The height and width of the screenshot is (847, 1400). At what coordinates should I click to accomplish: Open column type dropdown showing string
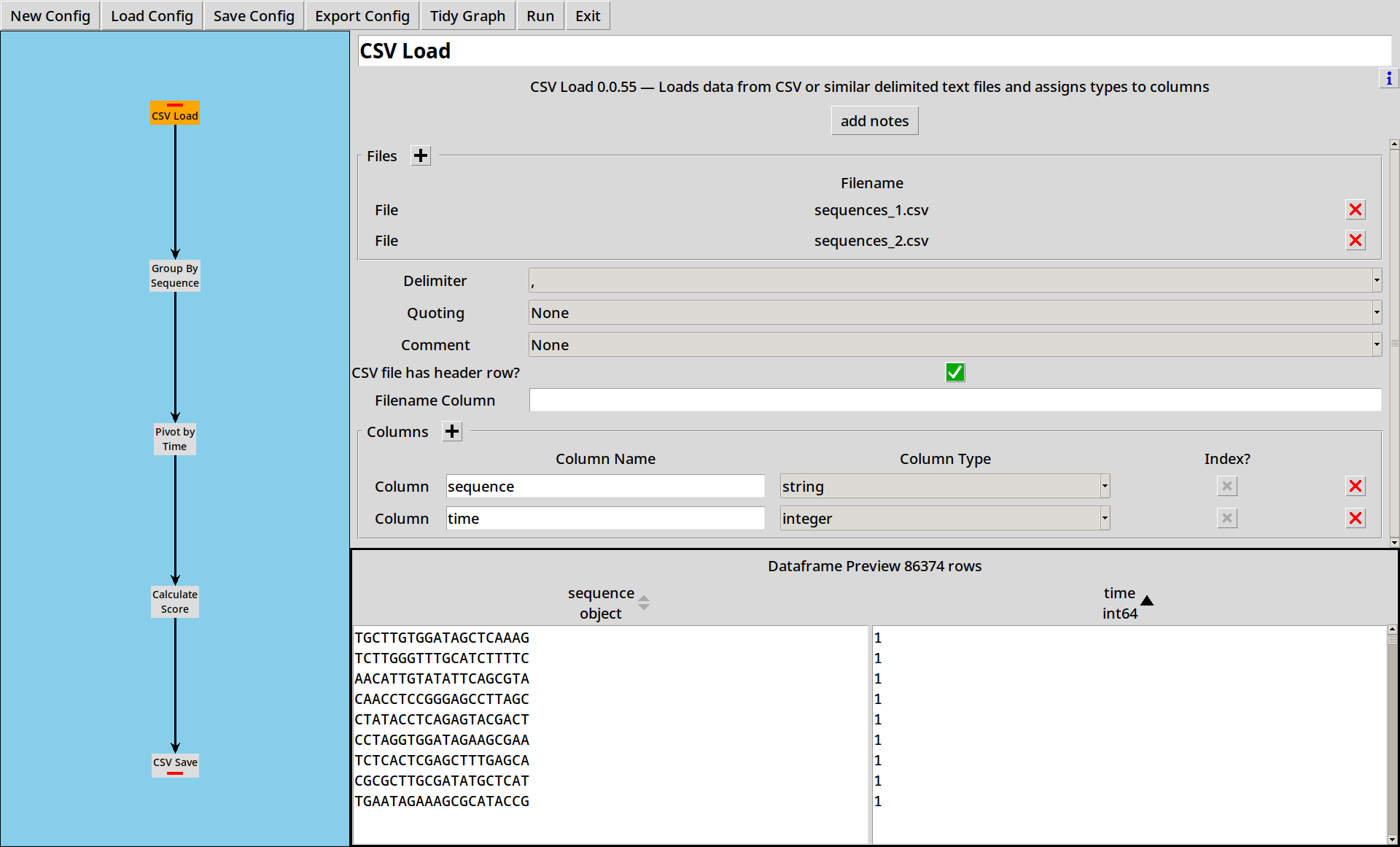click(x=945, y=487)
